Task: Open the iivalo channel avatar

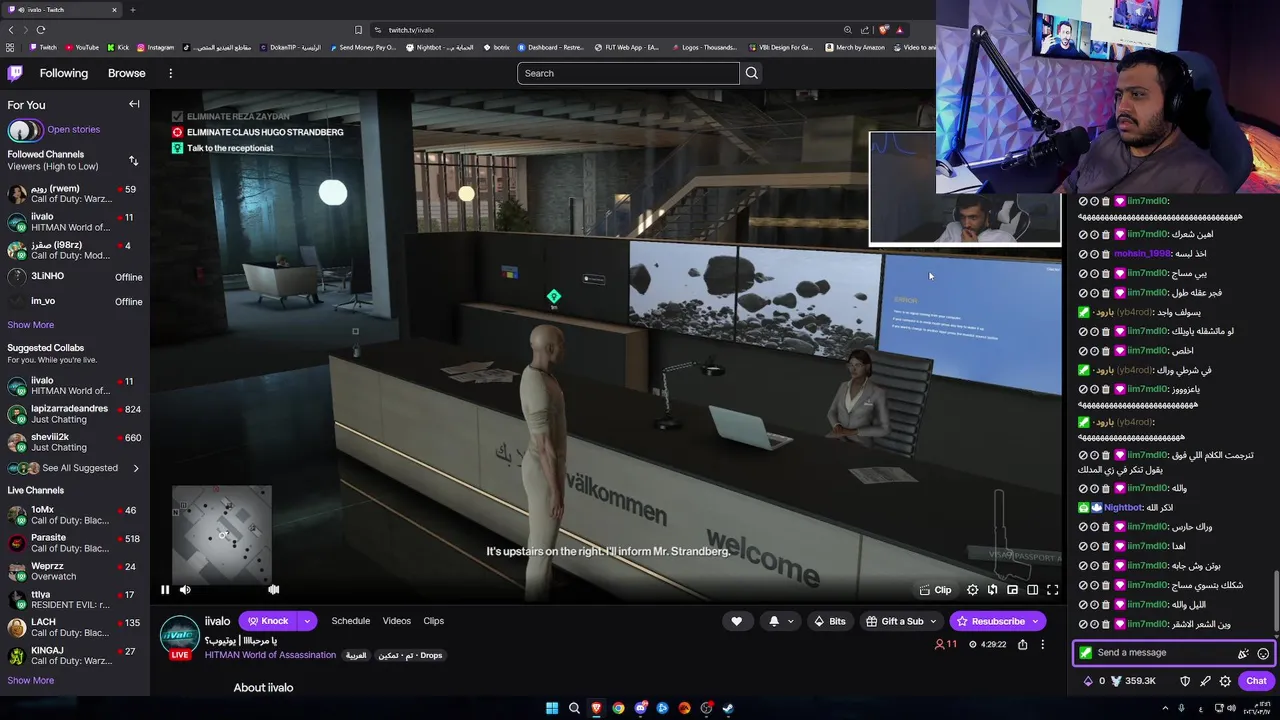Action: coord(179,636)
